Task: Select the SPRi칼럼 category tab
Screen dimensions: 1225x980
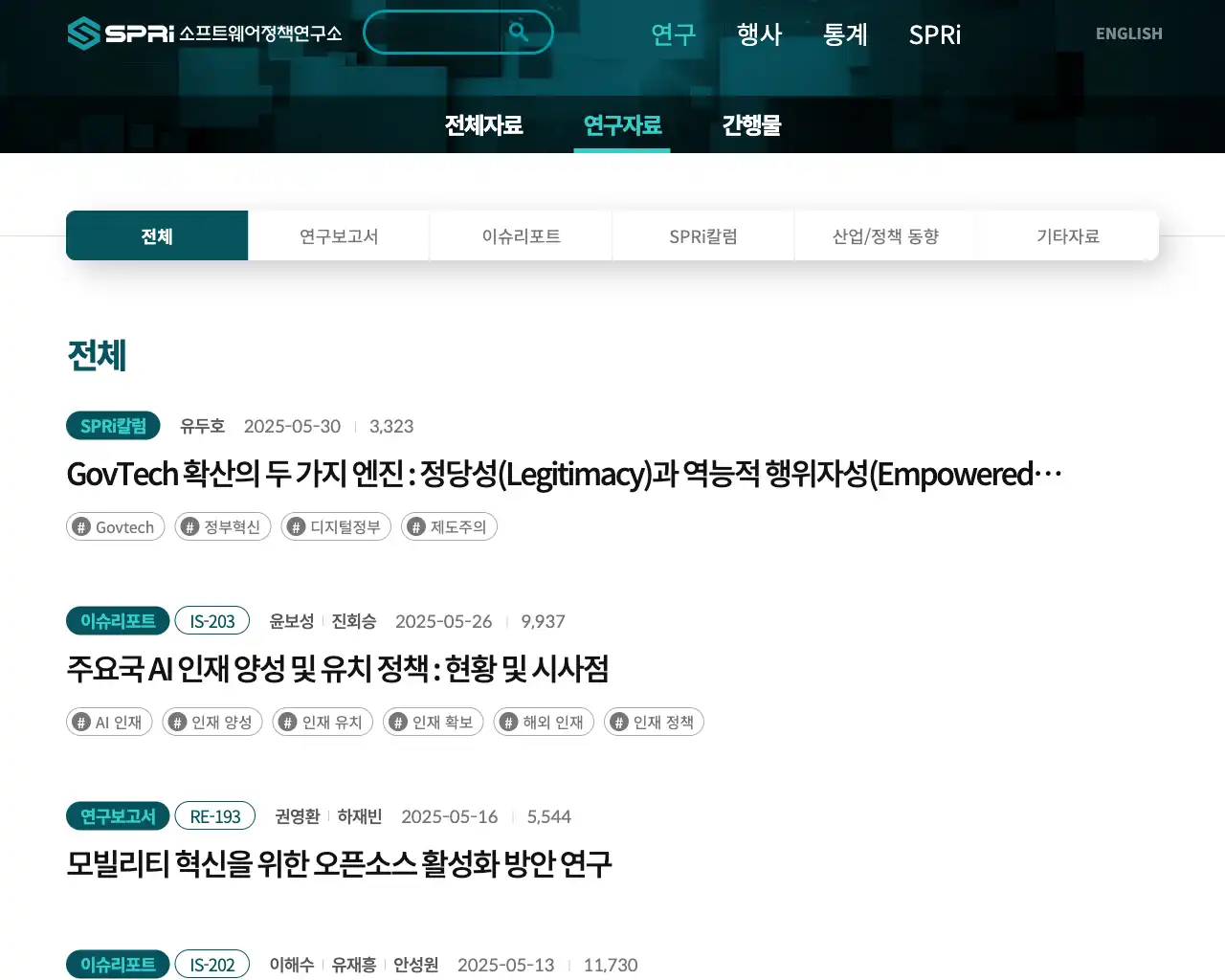Action: [703, 235]
